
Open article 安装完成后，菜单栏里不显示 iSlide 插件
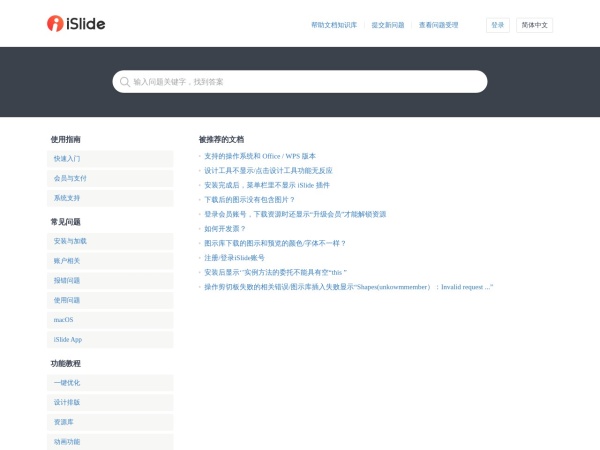point(267,185)
